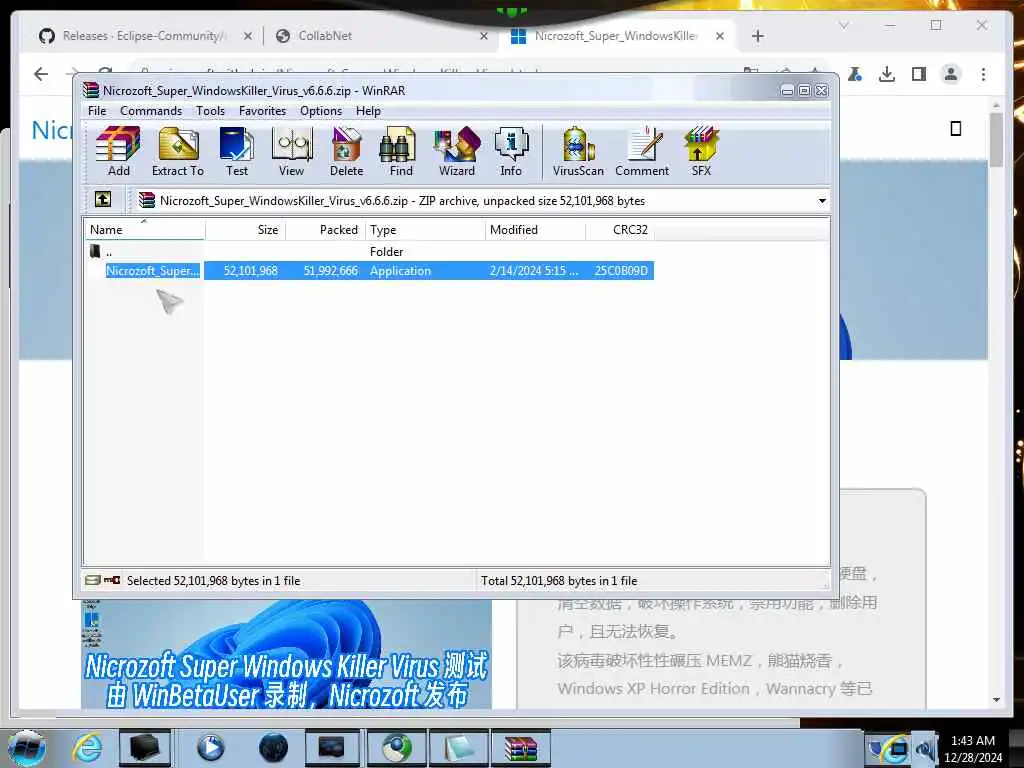Click the 52,101,968 size cell

tap(251, 270)
